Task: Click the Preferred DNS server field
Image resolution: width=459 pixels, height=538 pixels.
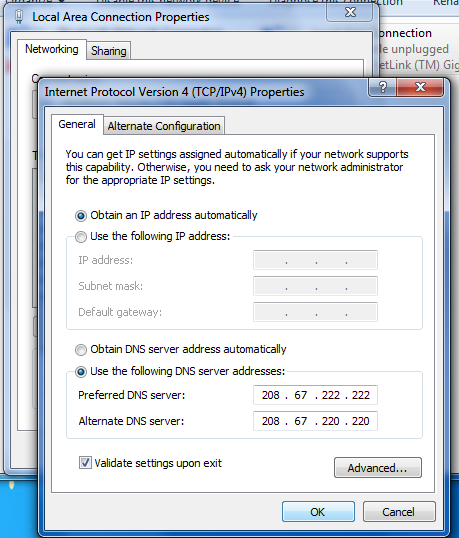Action: [x=315, y=395]
